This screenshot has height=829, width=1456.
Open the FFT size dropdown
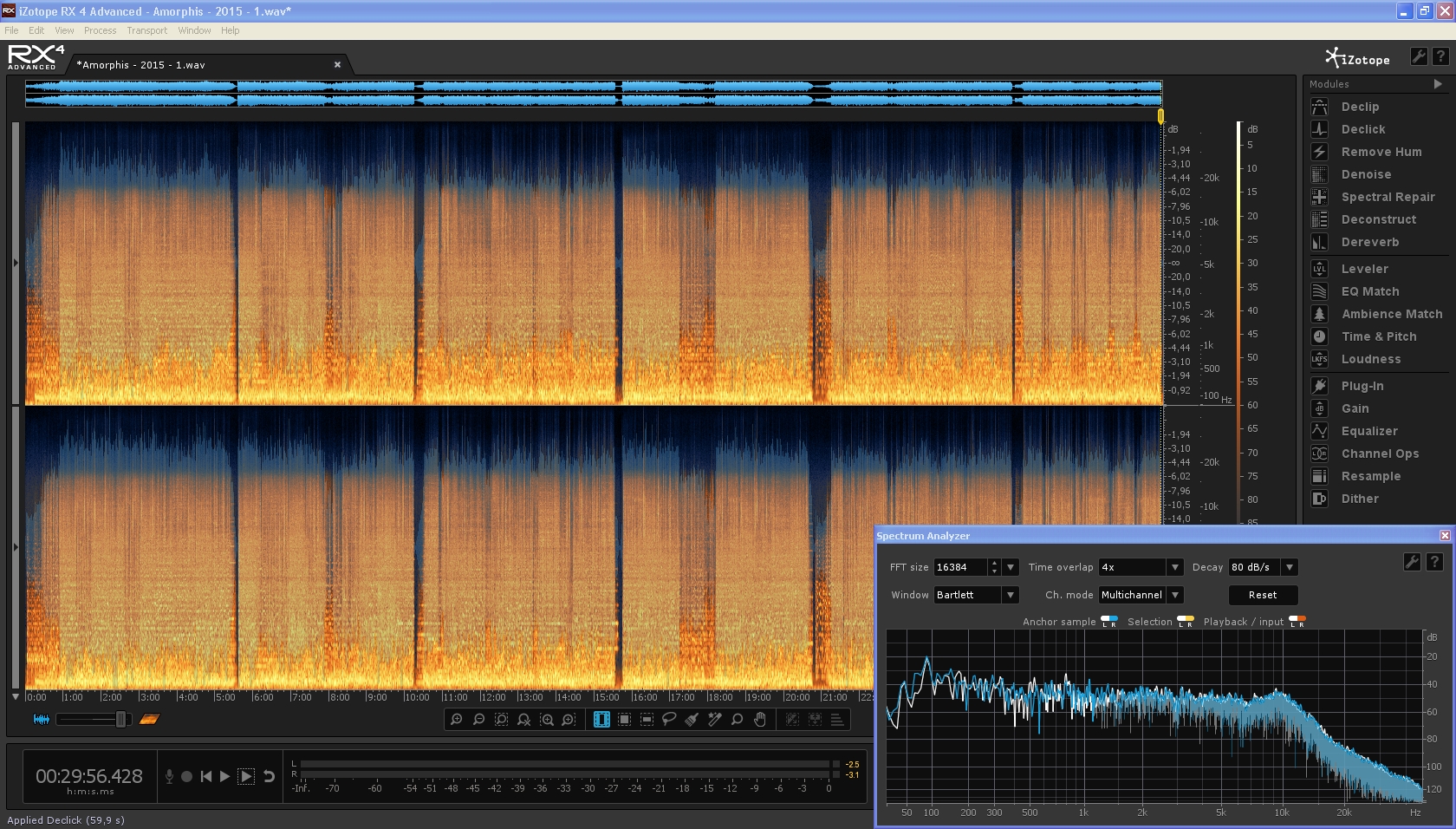[x=1011, y=567]
